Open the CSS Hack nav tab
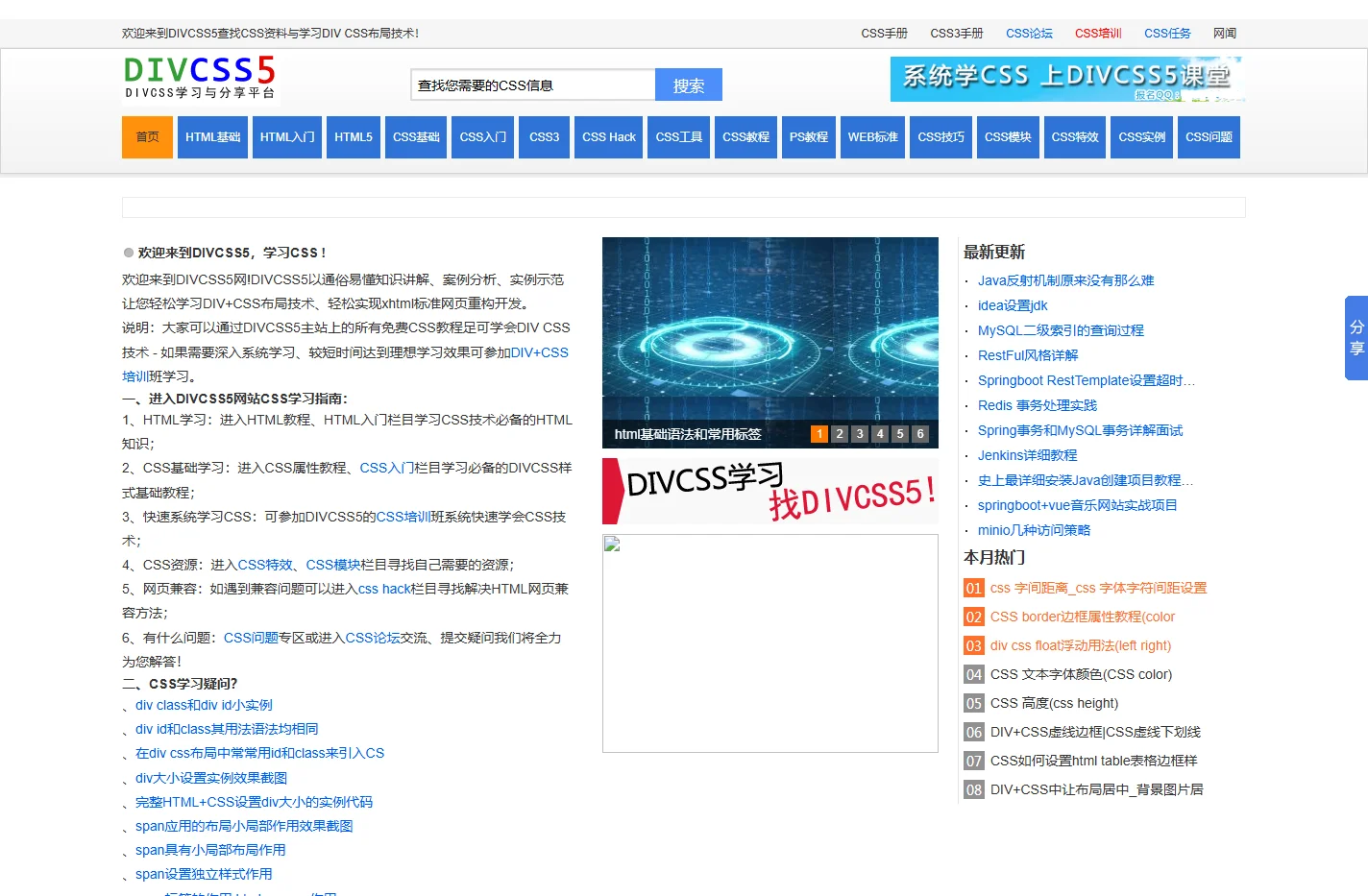Image resolution: width=1368 pixels, height=896 pixels. pos(609,137)
